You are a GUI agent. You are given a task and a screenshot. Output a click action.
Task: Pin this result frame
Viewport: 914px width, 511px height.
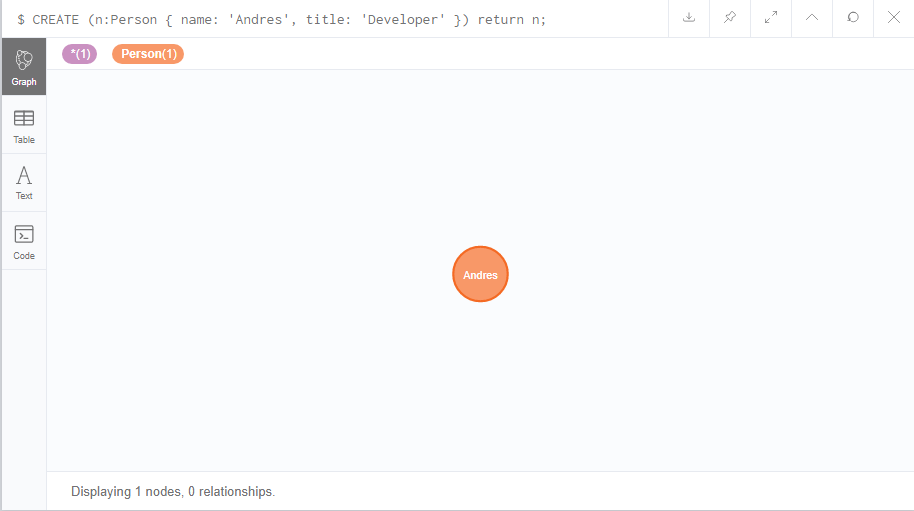click(730, 18)
